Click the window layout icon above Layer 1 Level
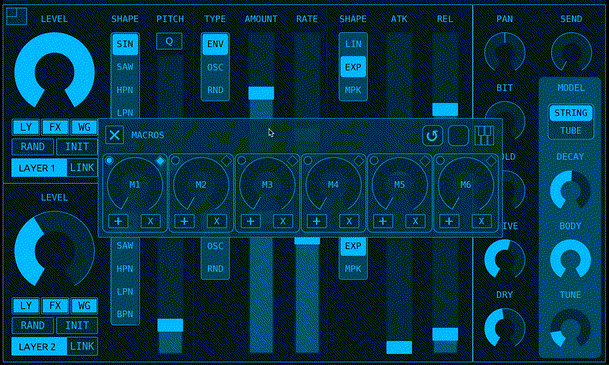The width and height of the screenshot is (609, 365). click(x=16, y=16)
